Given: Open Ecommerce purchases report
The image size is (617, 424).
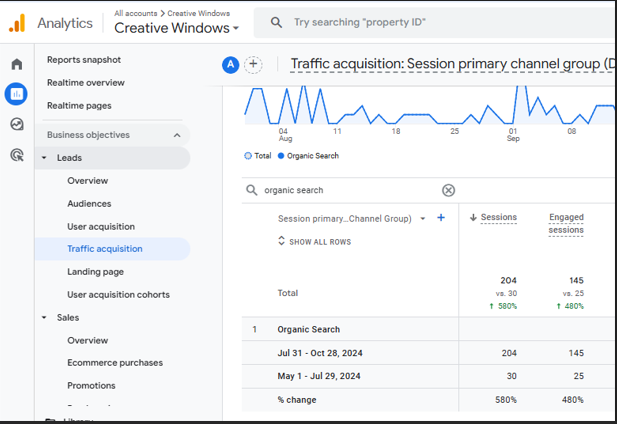Looking at the screenshot, I should click(x=115, y=363).
